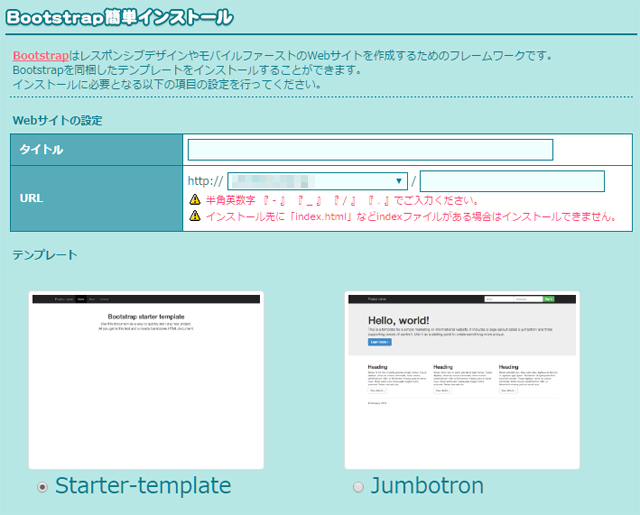640x515 pixels.
Task: Click the index.html warning icon
Action: [195, 217]
